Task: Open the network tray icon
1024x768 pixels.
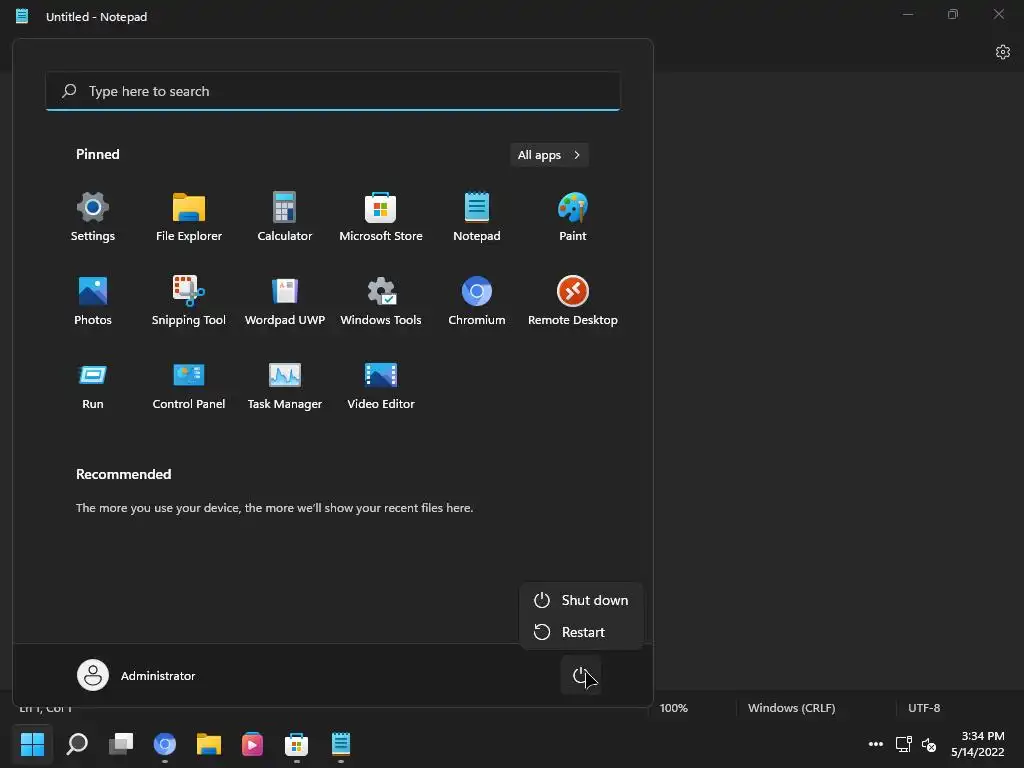Action: [x=904, y=744]
